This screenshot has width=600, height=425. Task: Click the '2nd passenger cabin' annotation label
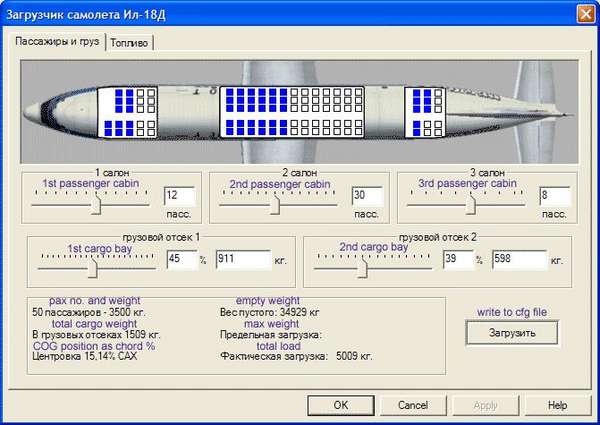(x=280, y=184)
